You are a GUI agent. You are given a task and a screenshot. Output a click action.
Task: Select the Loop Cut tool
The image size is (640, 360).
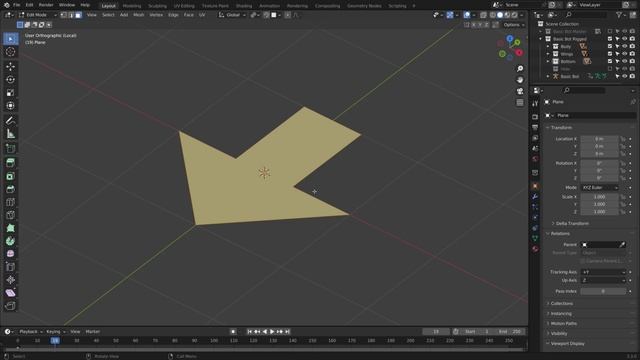[x=11, y=202]
